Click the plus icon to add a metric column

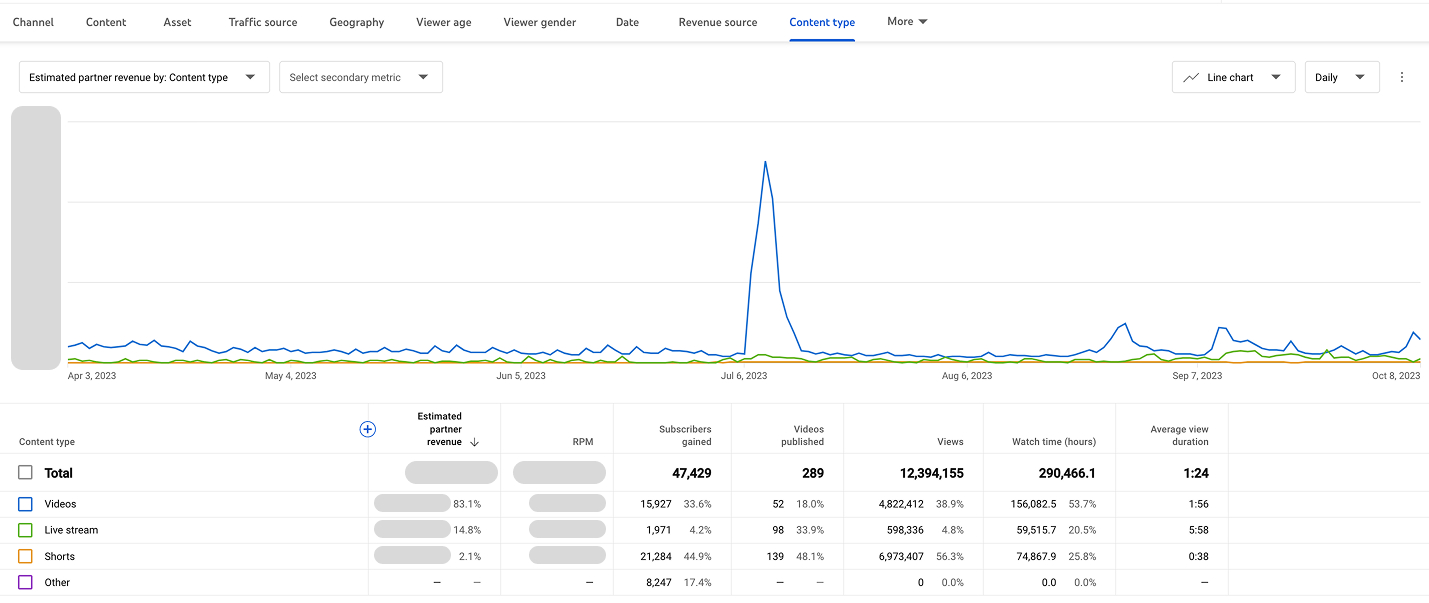367,429
